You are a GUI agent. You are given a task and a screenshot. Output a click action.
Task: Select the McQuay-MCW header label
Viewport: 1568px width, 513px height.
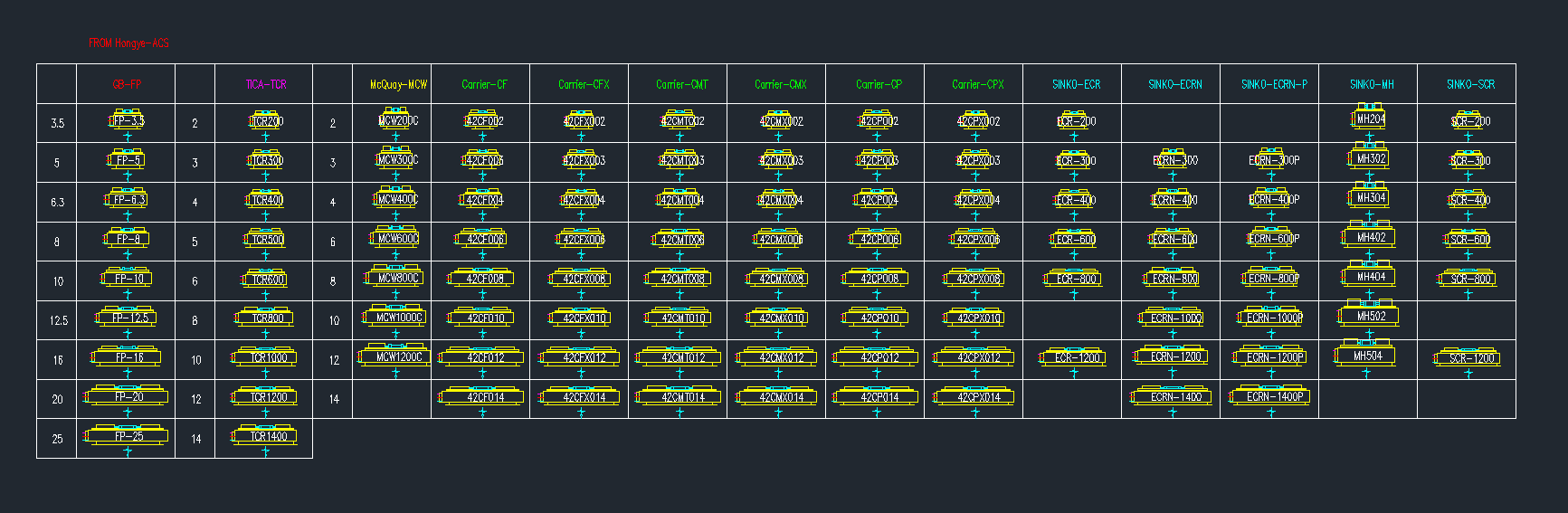click(x=398, y=84)
